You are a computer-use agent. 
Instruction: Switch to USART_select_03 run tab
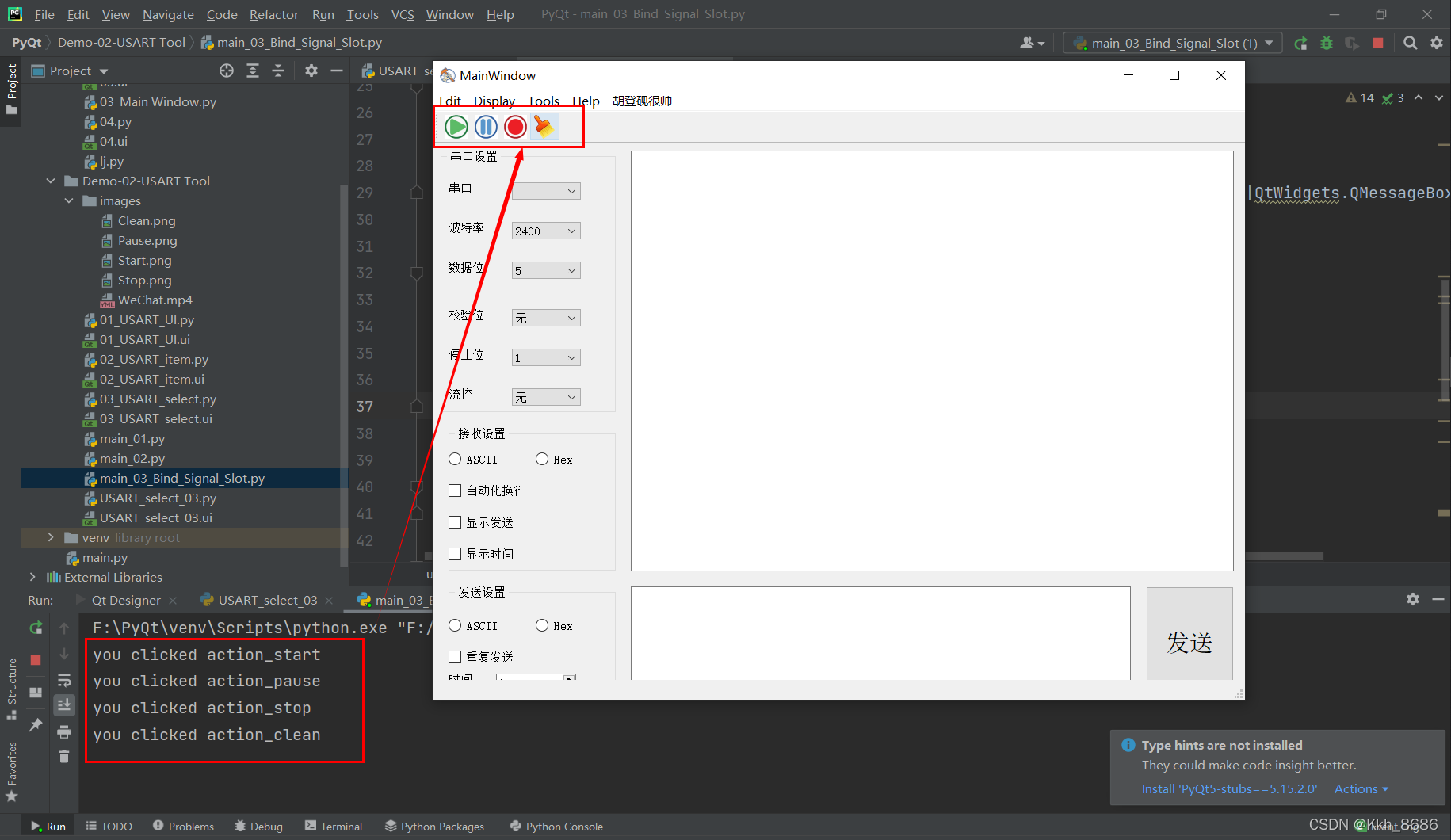pyautogui.click(x=268, y=600)
